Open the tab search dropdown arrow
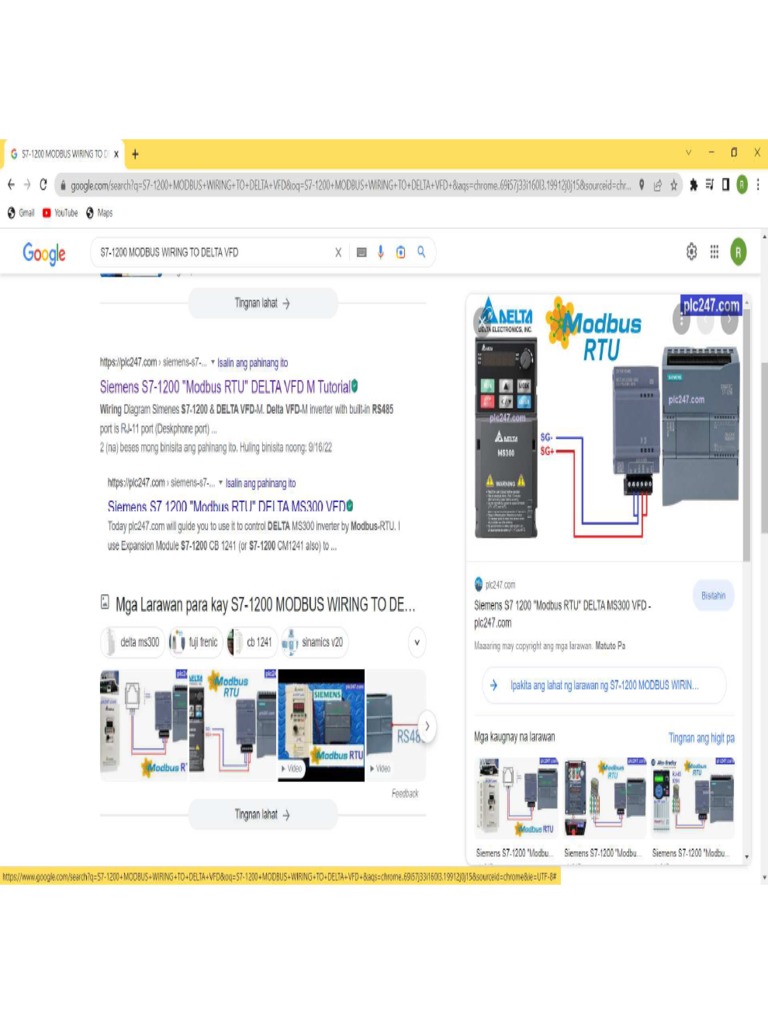The height and width of the screenshot is (1024, 768). pos(688,152)
